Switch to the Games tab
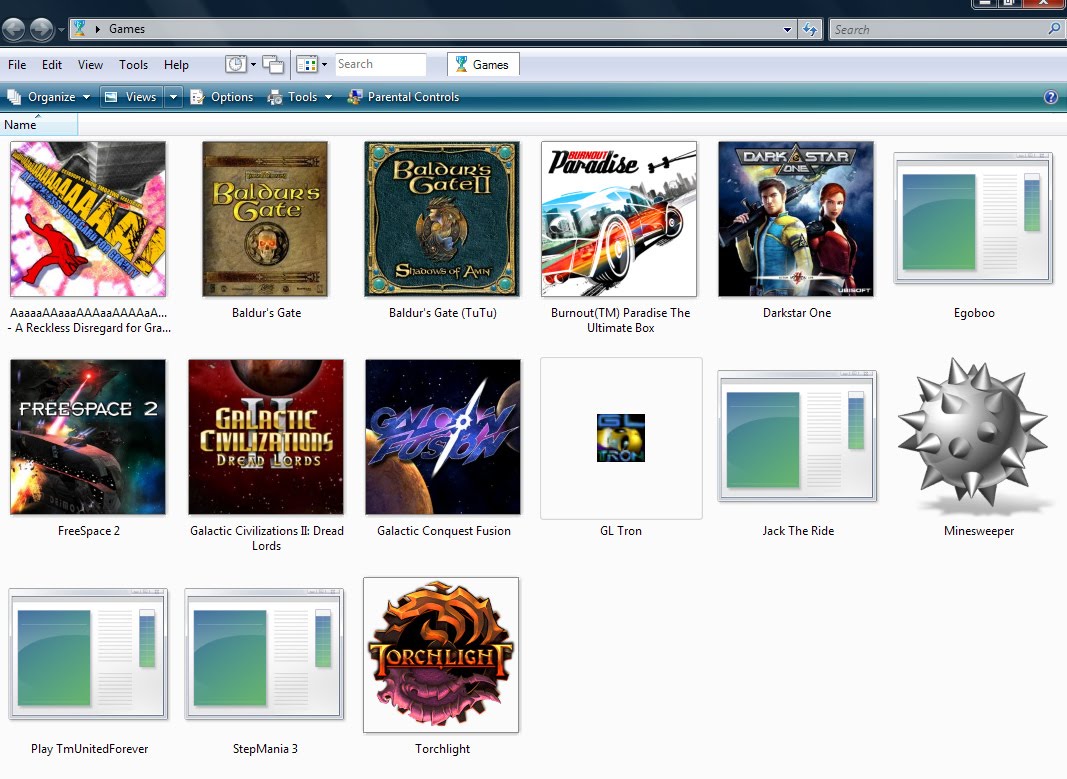The width and height of the screenshot is (1067, 779). coord(483,64)
